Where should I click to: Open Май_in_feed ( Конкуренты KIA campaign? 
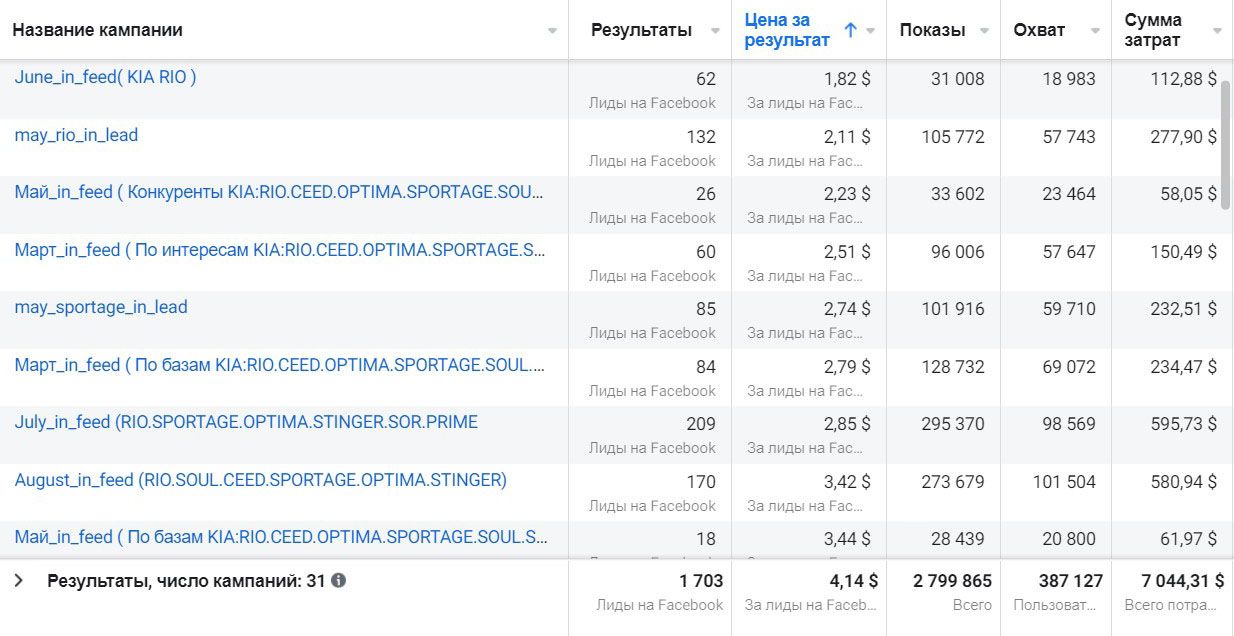click(x=279, y=192)
